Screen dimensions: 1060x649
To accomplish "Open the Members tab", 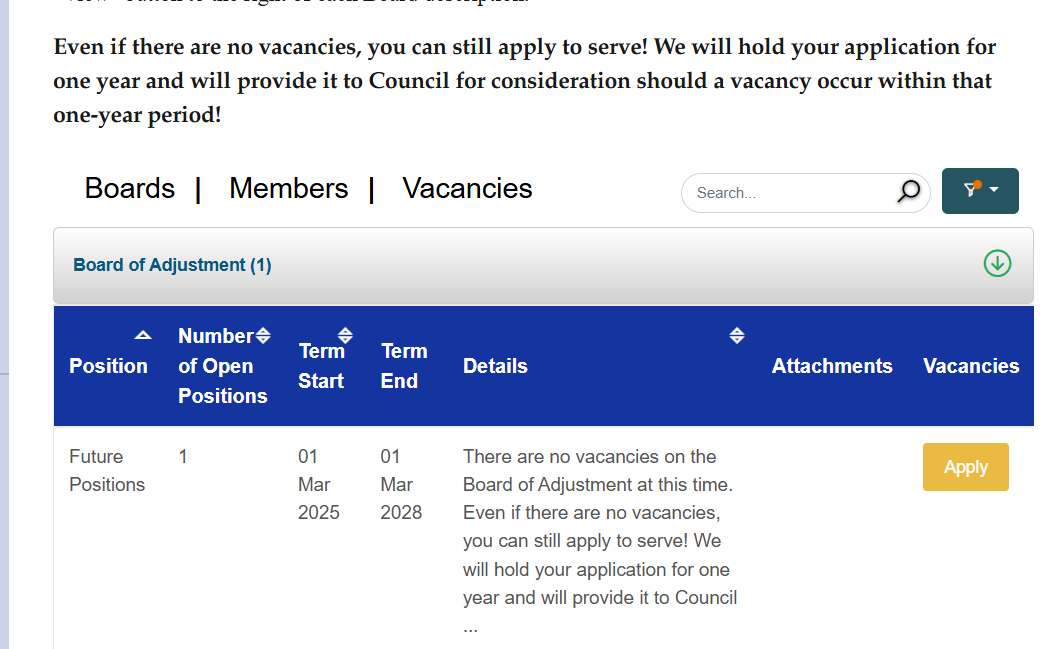I will click(288, 188).
